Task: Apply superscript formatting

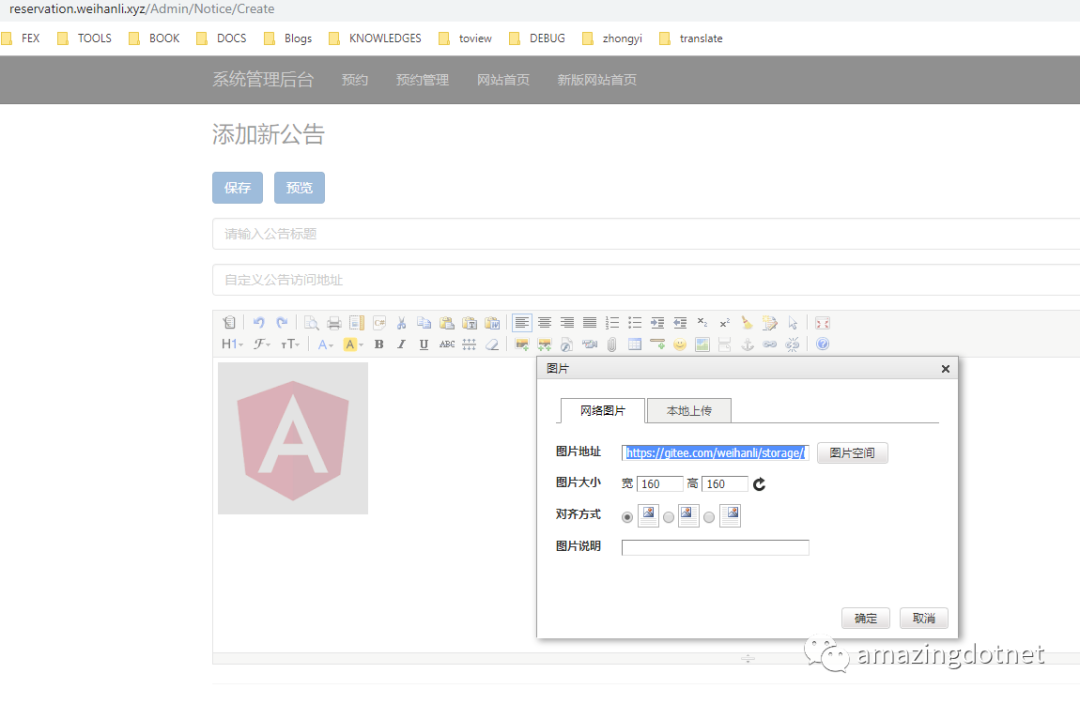Action: click(x=725, y=322)
